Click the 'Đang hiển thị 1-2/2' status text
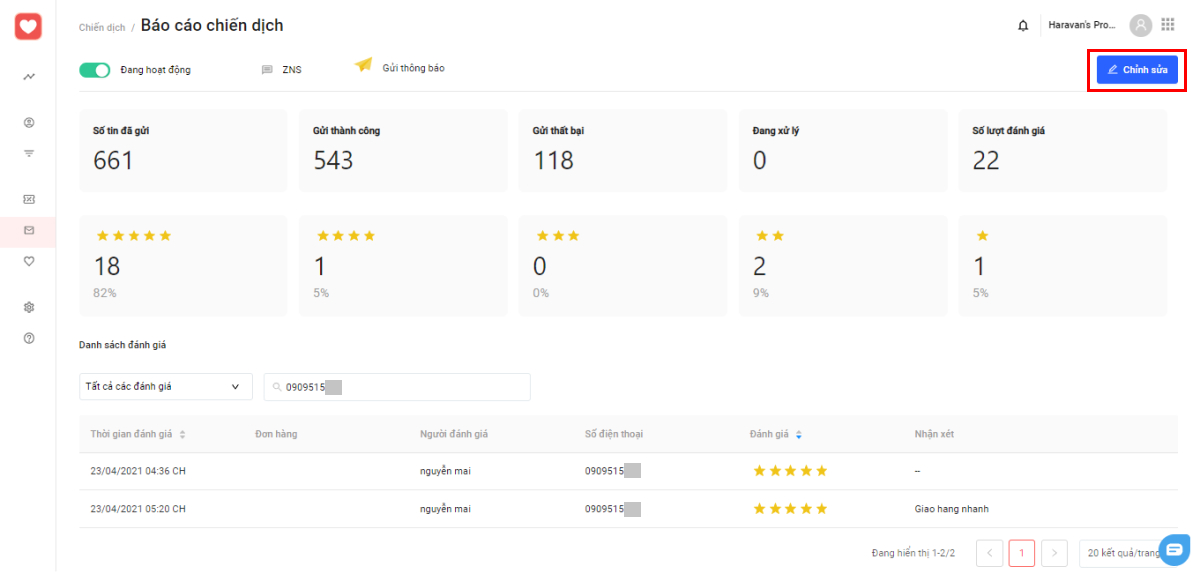This screenshot has width=1200, height=572. (x=913, y=553)
